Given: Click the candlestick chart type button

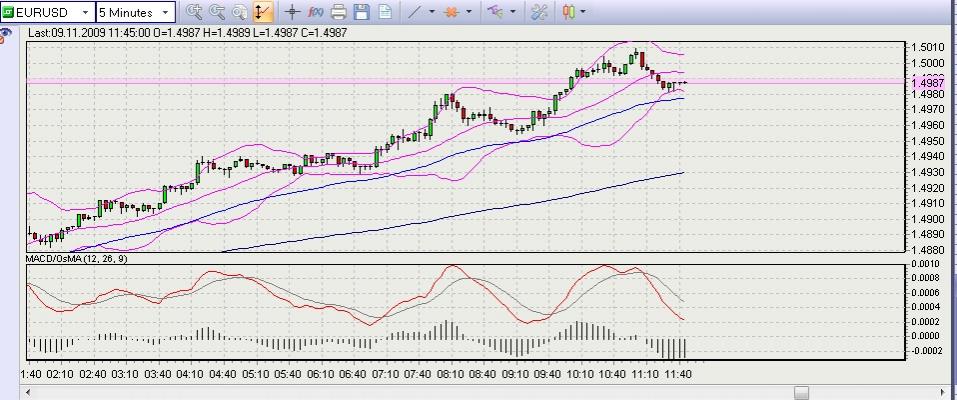Looking at the screenshot, I should pos(569,12).
